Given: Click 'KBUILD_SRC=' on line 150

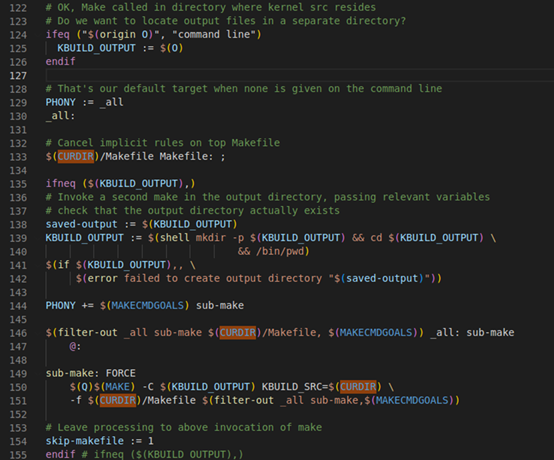Looking at the screenshot, I should click(x=295, y=387).
